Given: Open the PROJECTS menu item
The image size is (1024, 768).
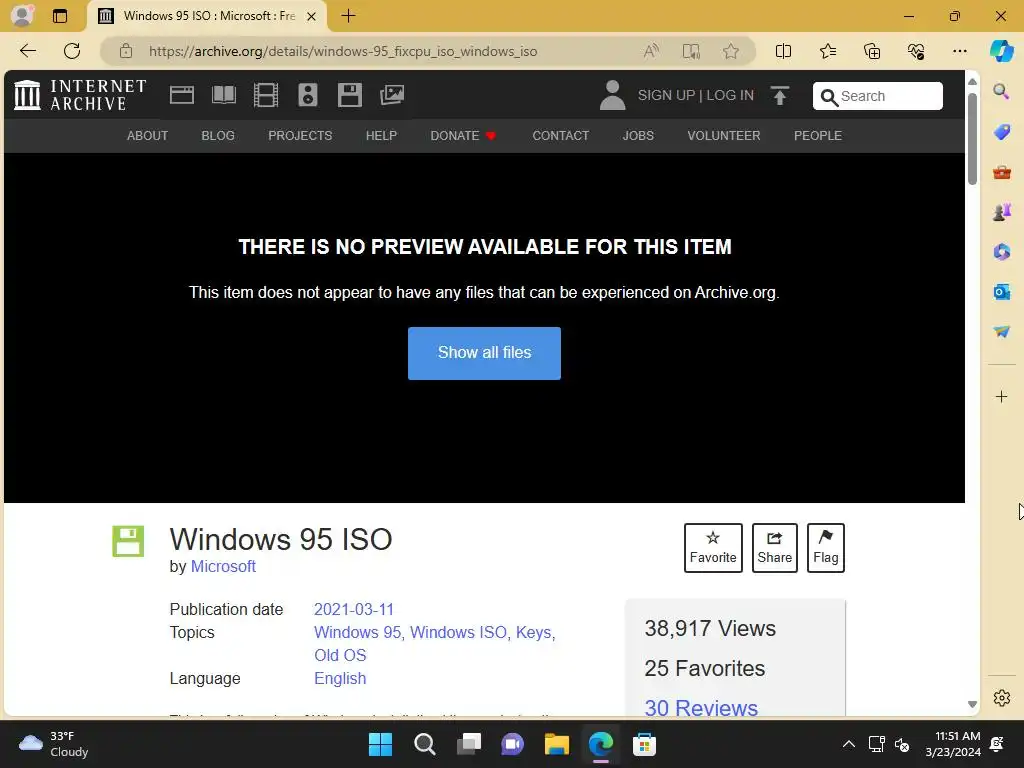Looking at the screenshot, I should click(x=300, y=136).
